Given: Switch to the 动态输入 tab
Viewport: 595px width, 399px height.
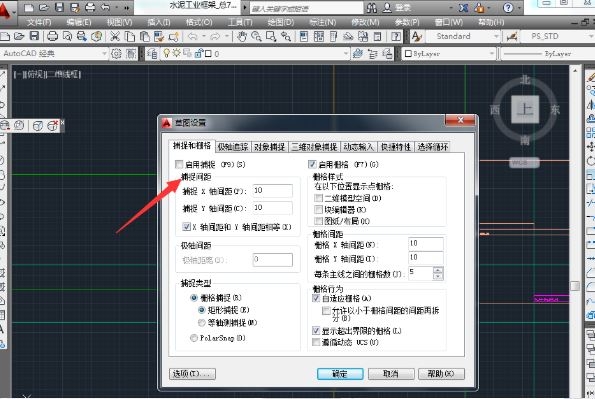Looking at the screenshot, I should pyautogui.click(x=359, y=147).
